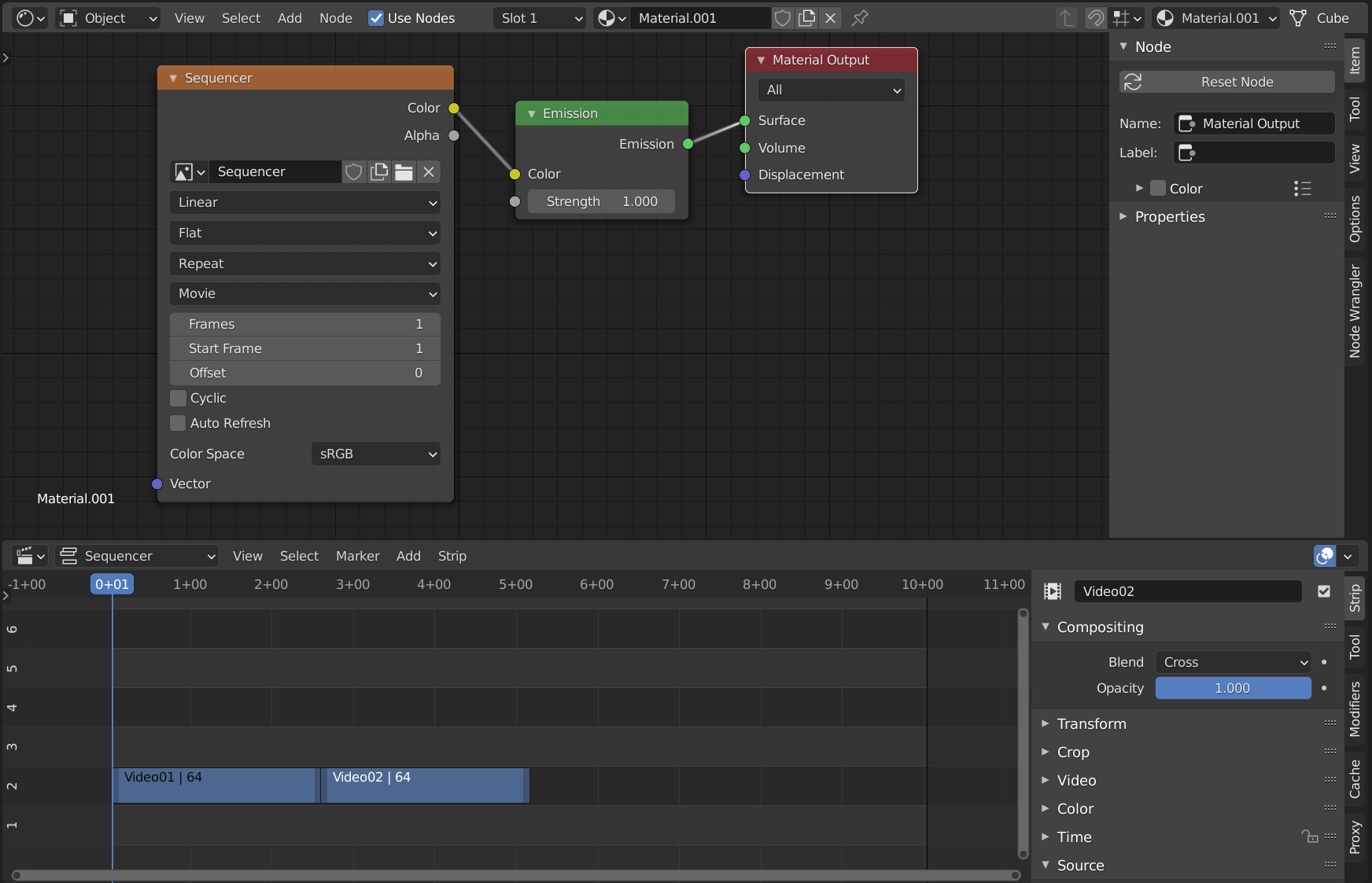
Task: Click the node Name field Material Output
Action: pos(1254,123)
